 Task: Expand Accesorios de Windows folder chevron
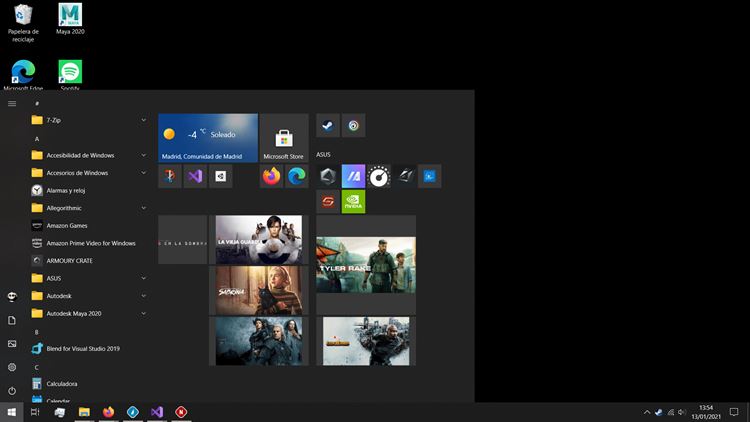[x=143, y=173]
